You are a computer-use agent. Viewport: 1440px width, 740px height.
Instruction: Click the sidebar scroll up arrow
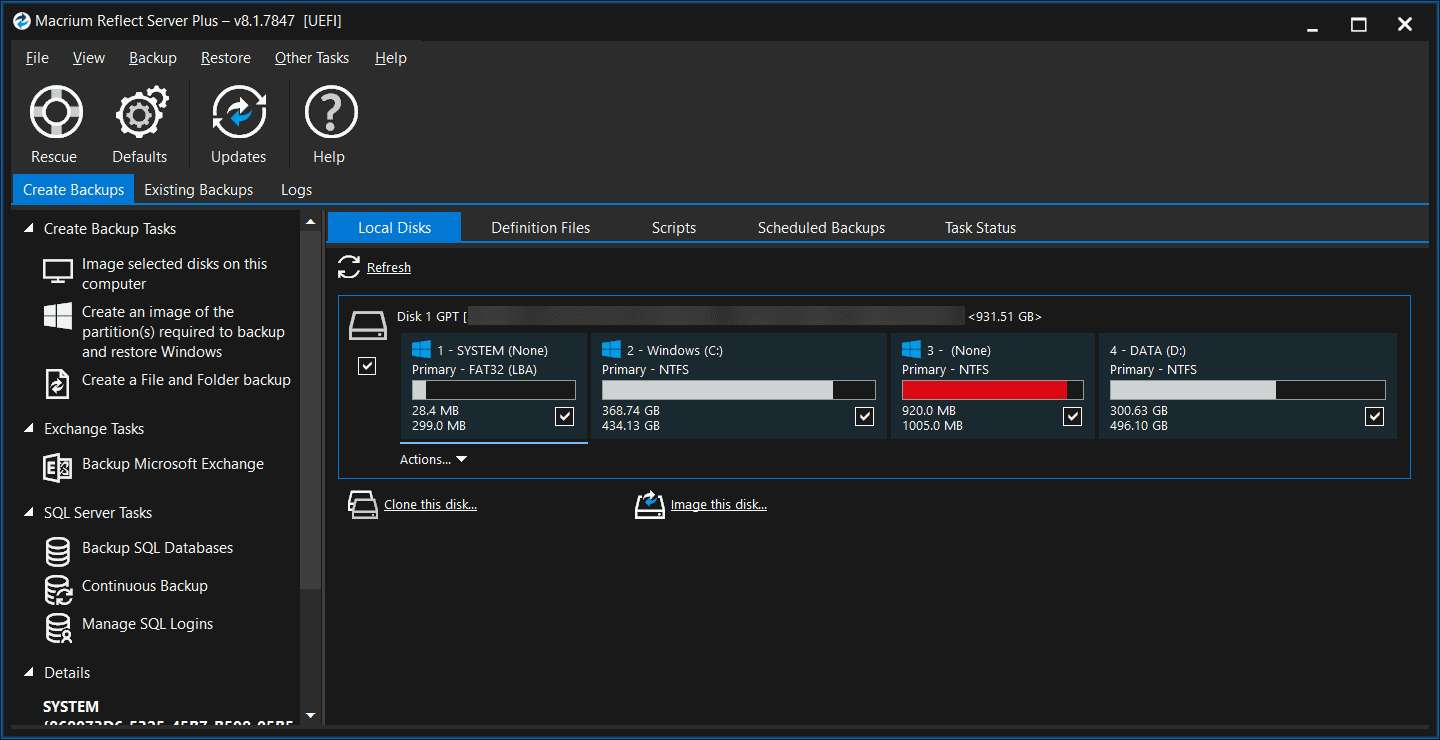[310, 221]
